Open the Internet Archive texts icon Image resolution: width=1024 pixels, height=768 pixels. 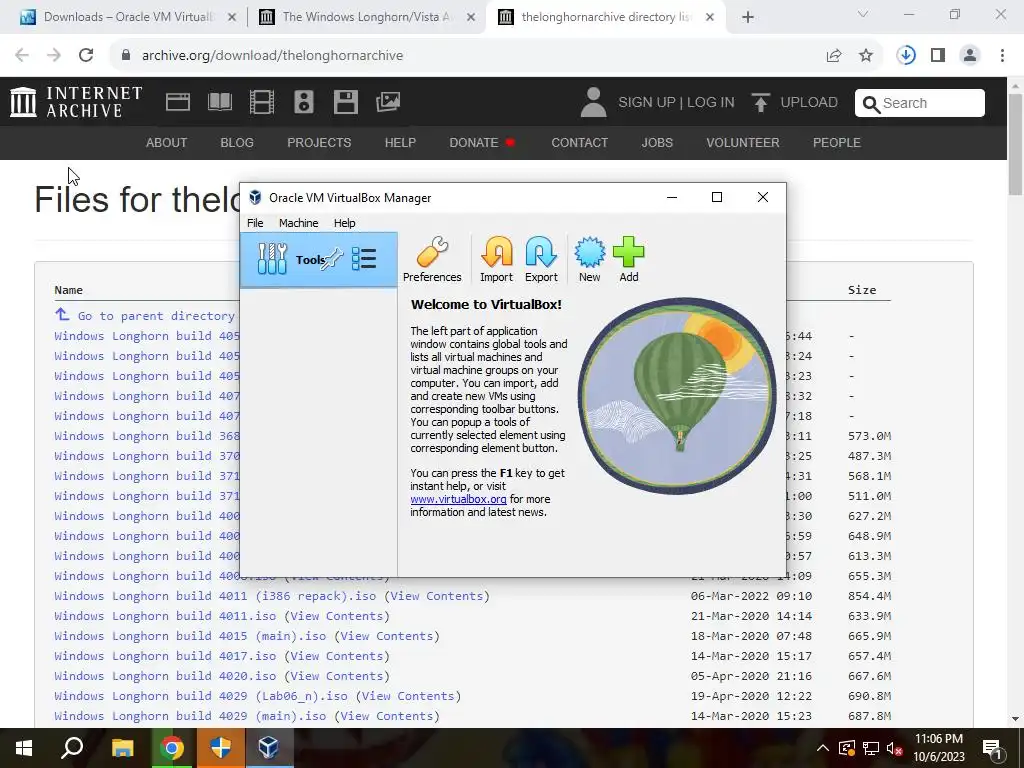[220, 102]
